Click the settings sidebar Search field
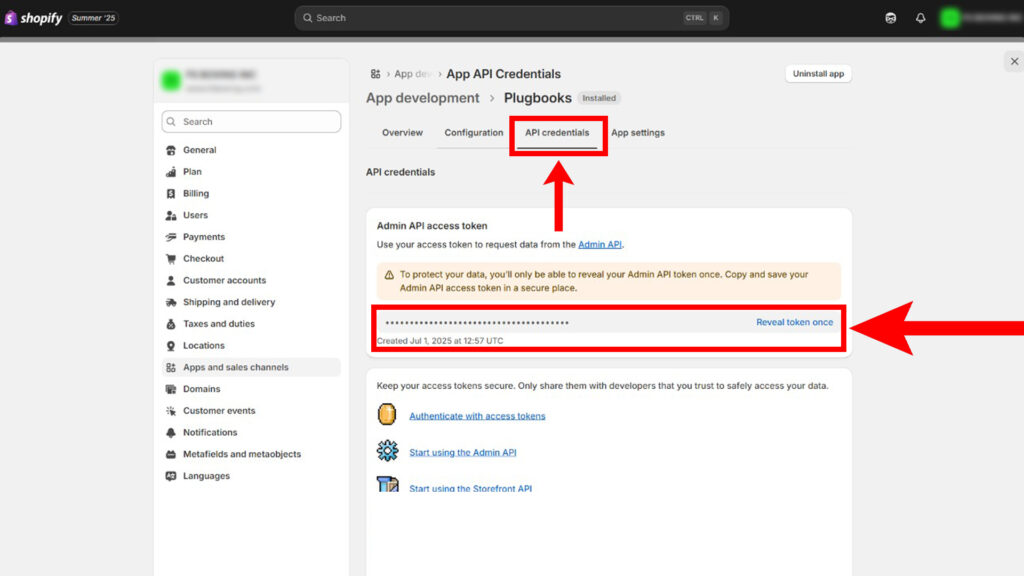The height and width of the screenshot is (576, 1024). [251, 121]
